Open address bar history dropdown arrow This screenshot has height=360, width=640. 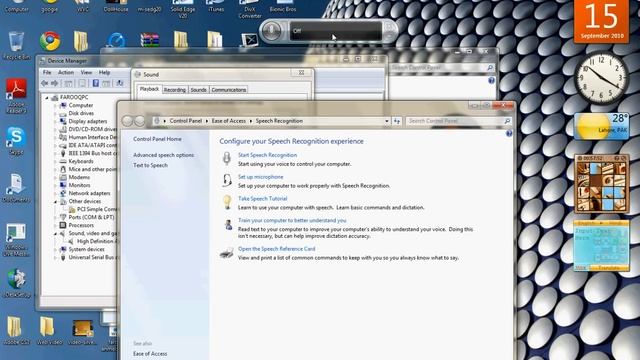pyautogui.click(x=387, y=121)
